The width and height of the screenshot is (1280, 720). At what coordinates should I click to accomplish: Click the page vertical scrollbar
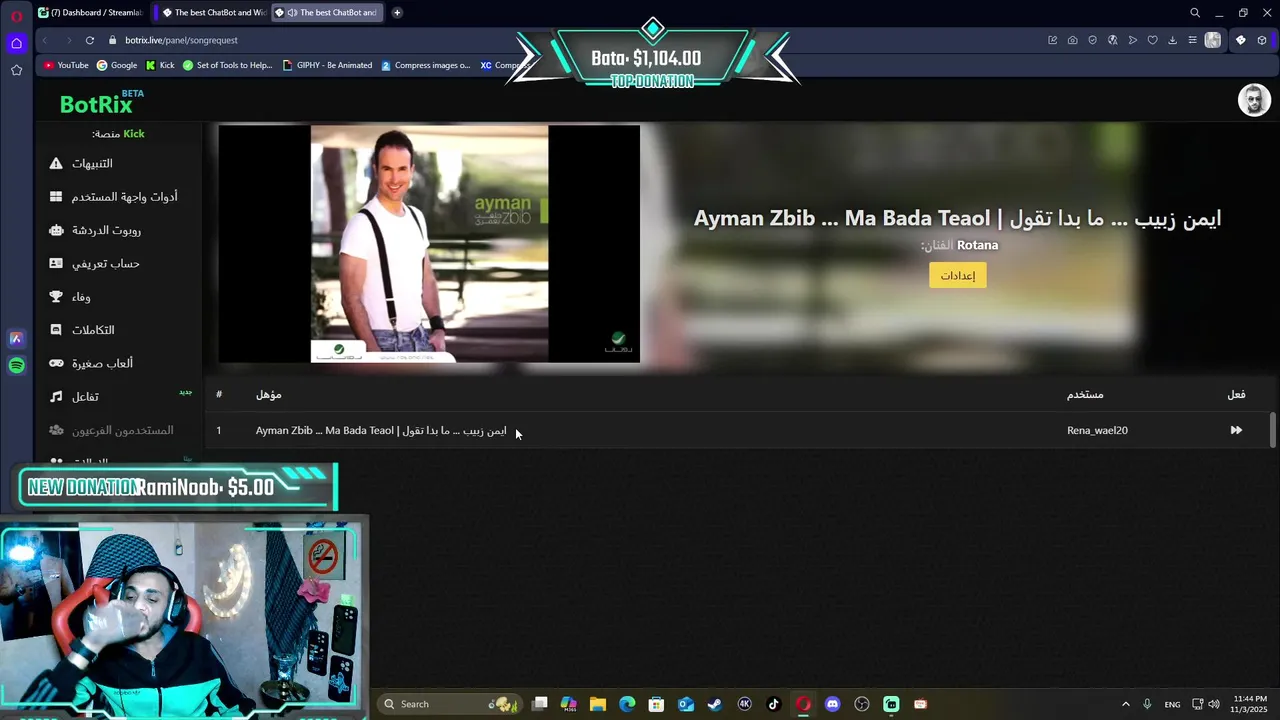pos(1272,430)
